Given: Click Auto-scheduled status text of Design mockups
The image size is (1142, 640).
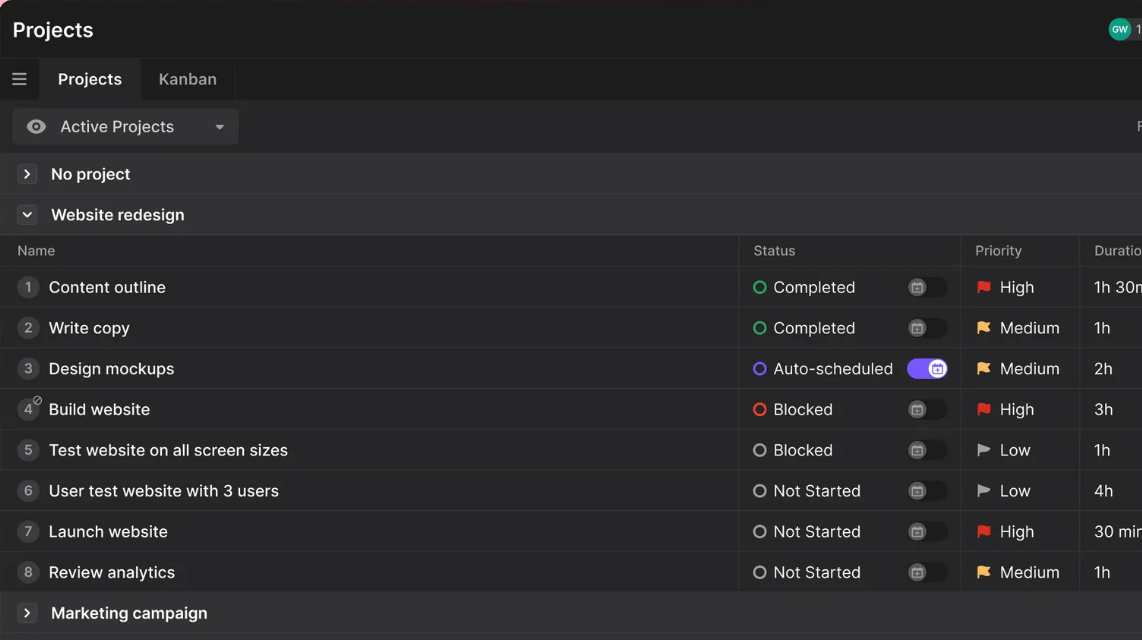Looking at the screenshot, I should pos(832,369).
